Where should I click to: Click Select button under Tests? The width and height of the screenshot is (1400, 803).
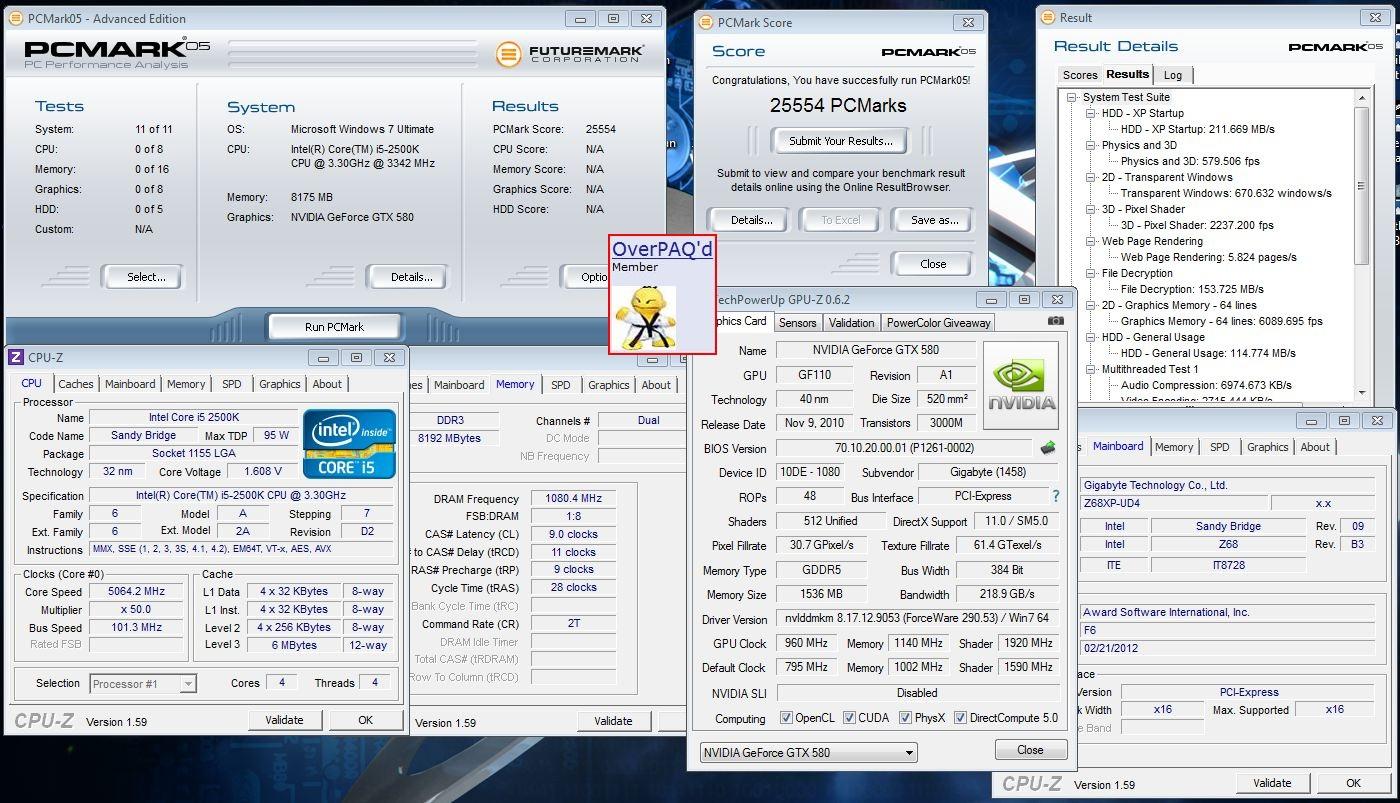click(146, 277)
